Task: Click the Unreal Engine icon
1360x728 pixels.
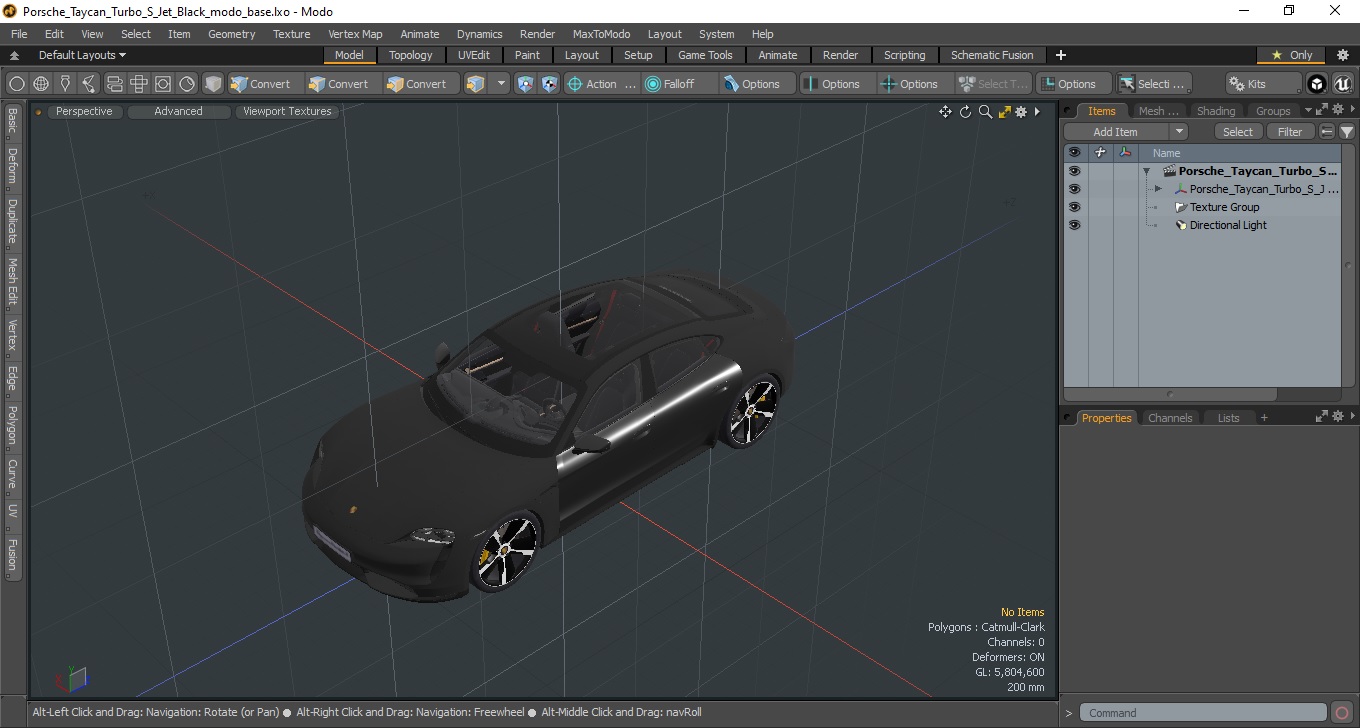Action: (x=1342, y=84)
